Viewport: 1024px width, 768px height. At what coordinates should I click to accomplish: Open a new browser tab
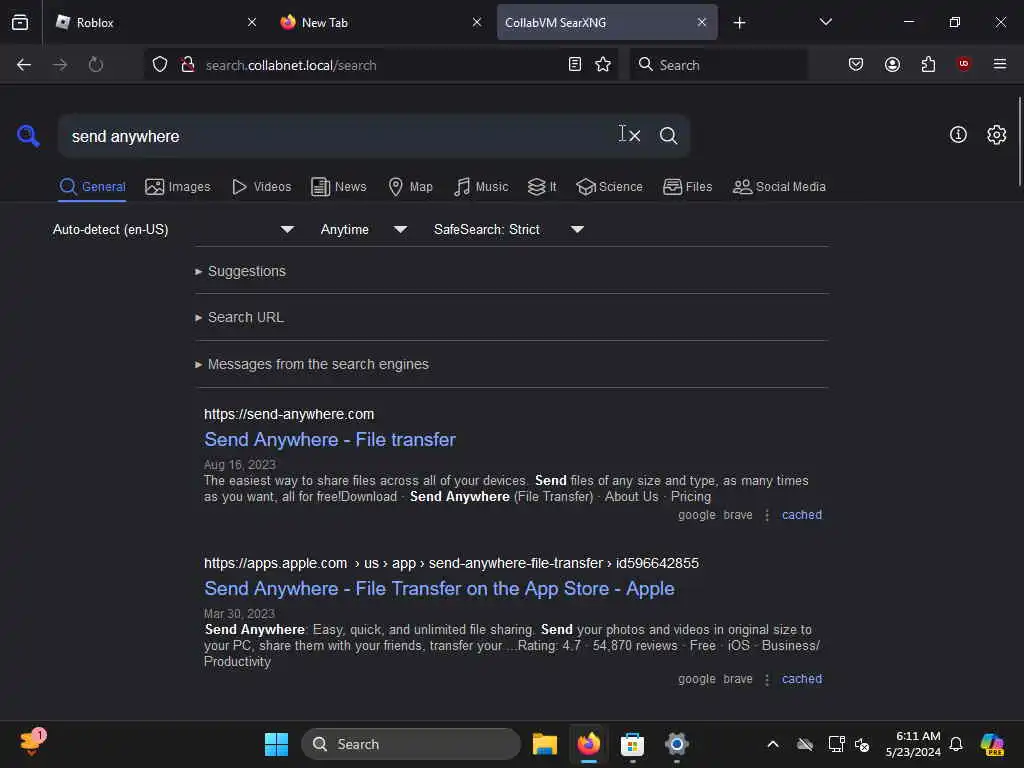pyautogui.click(x=739, y=23)
